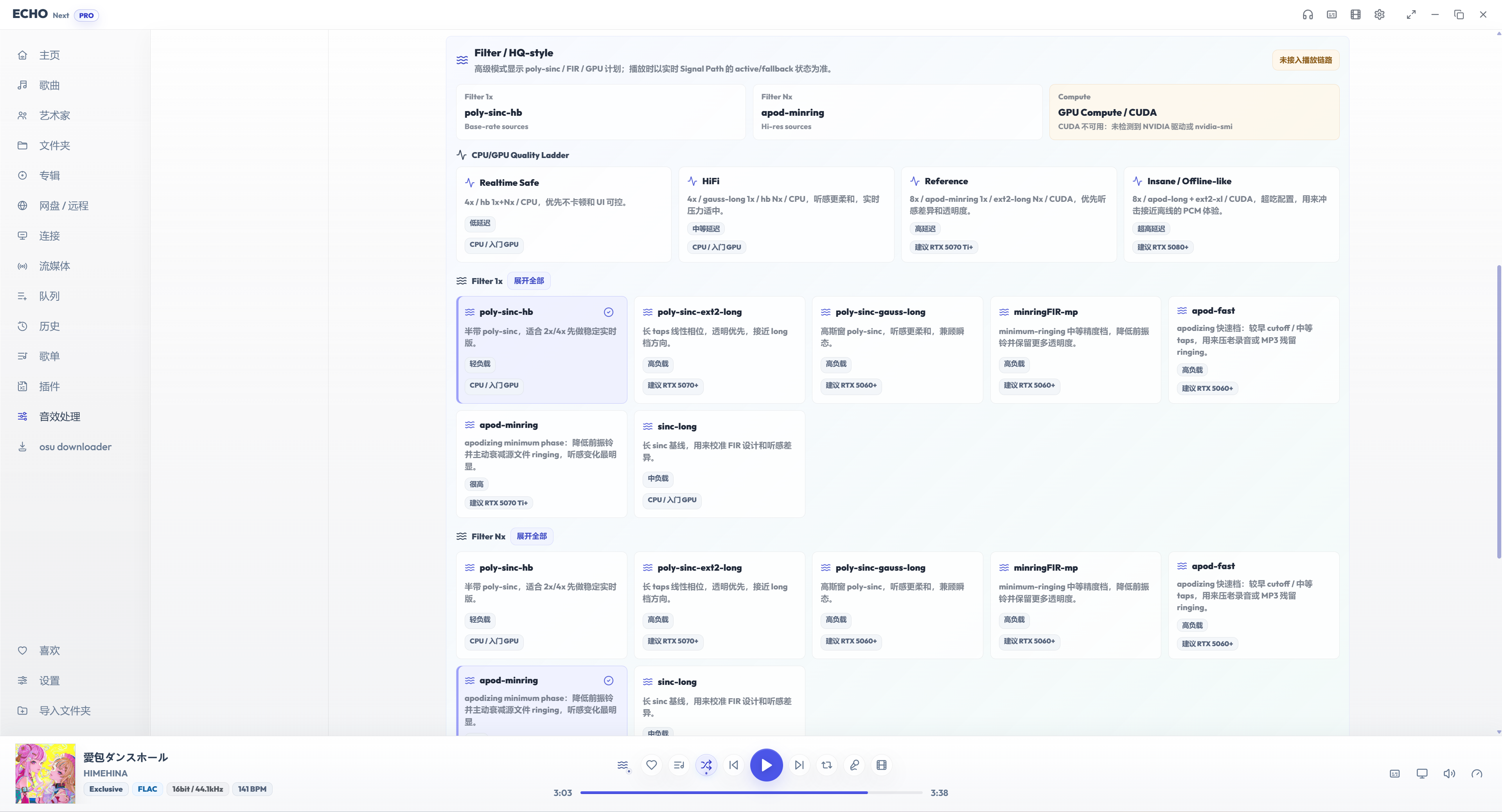Open the playback speed gauge icon
Image resolution: width=1502 pixels, height=812 pixels.
tap(1477, 774)
